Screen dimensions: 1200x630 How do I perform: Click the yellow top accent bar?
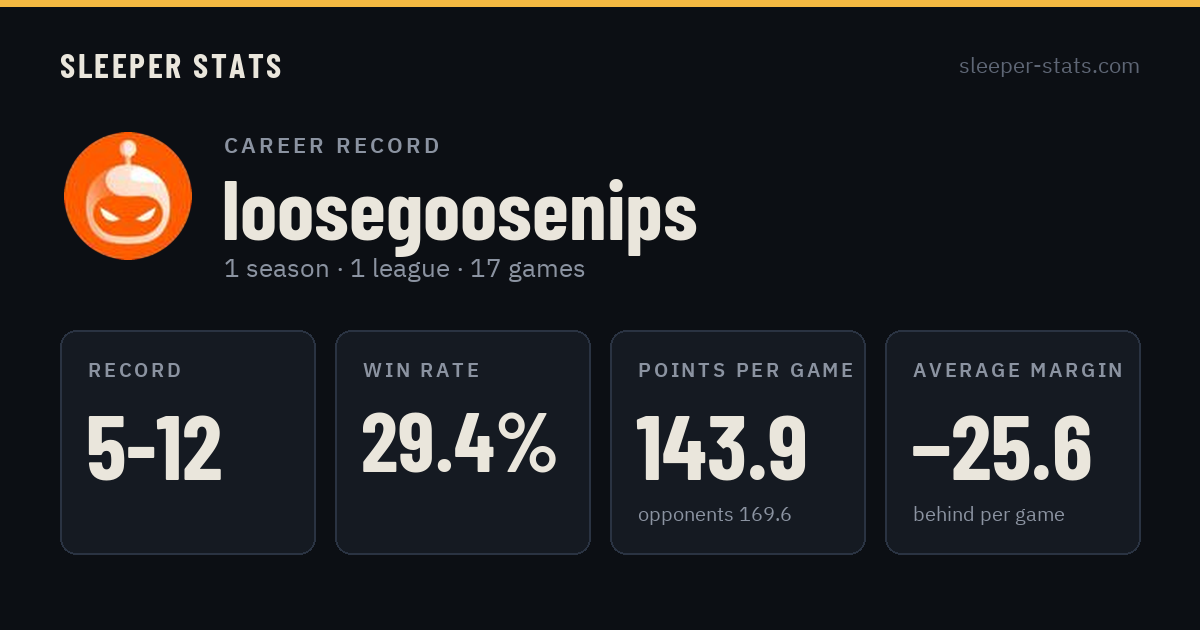pyautogui.click(x=600, y=3)
